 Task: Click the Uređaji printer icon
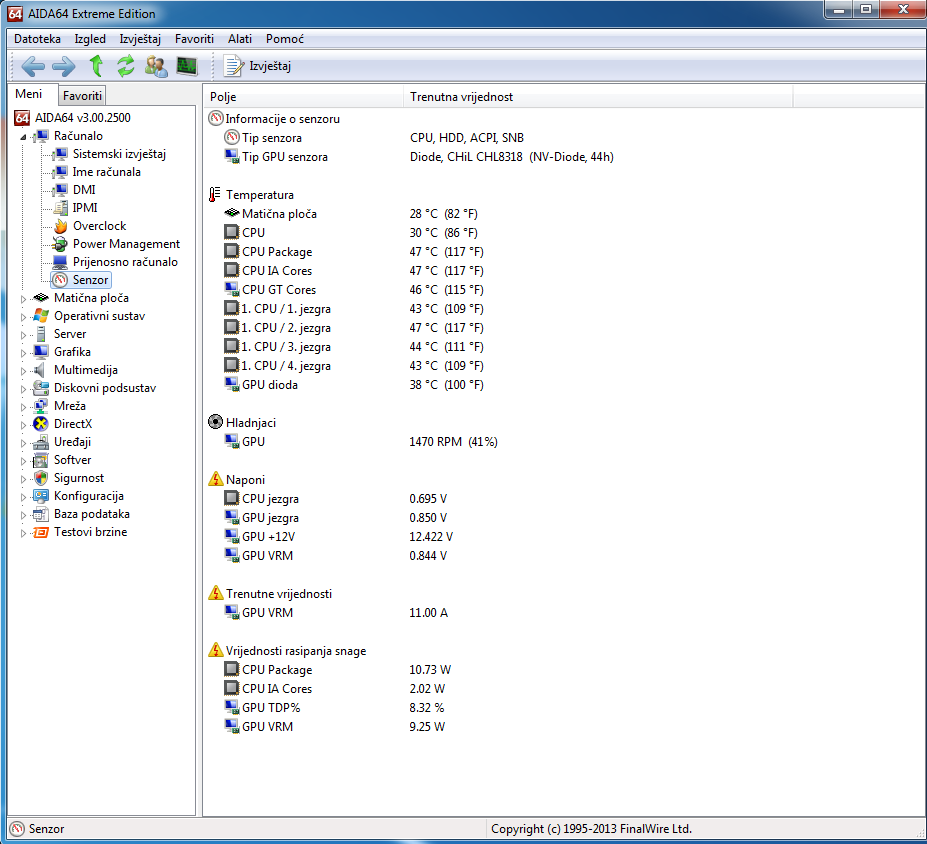pyautogui.click(x=41, y=442)
